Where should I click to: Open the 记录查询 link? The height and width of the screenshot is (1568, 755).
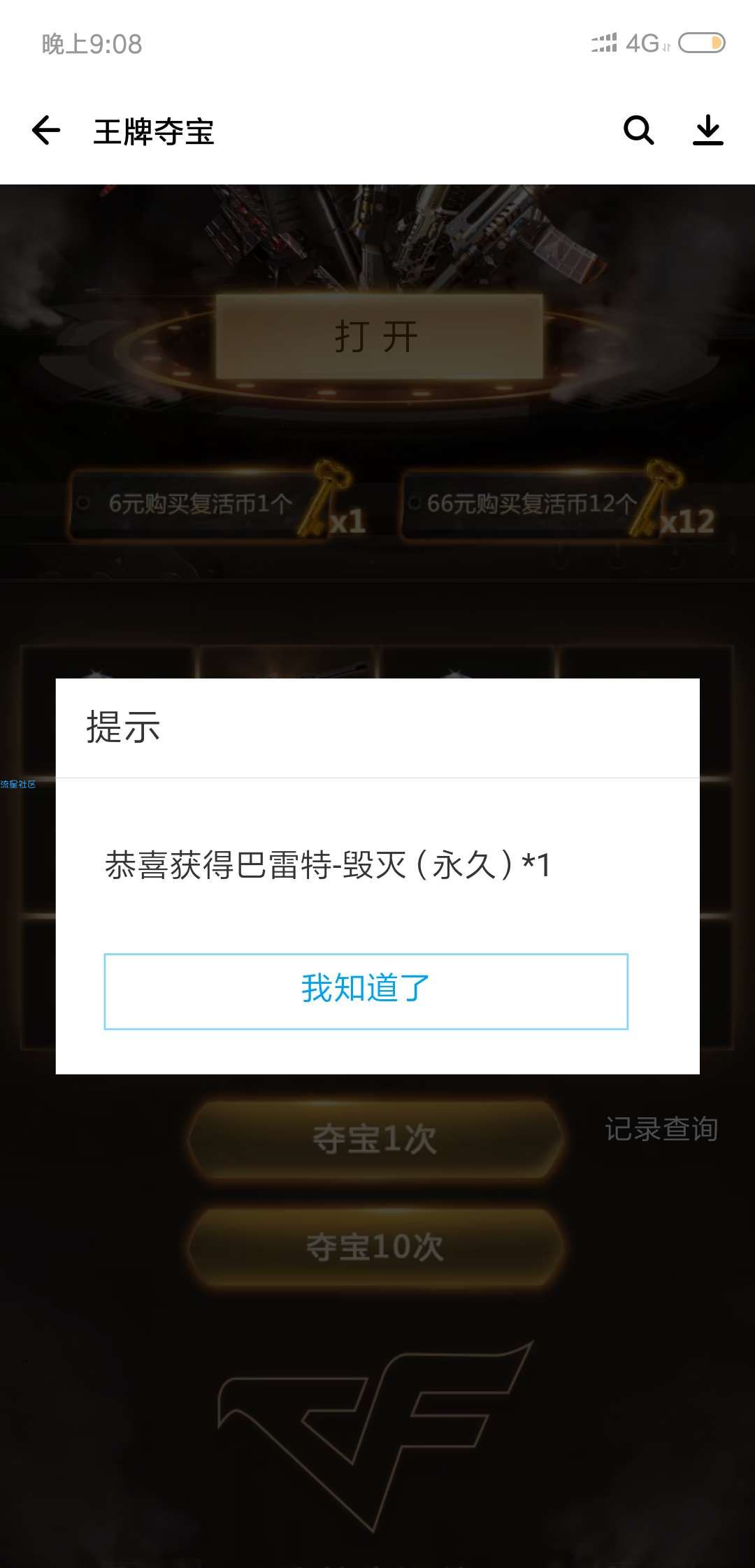coord(661,1129)
